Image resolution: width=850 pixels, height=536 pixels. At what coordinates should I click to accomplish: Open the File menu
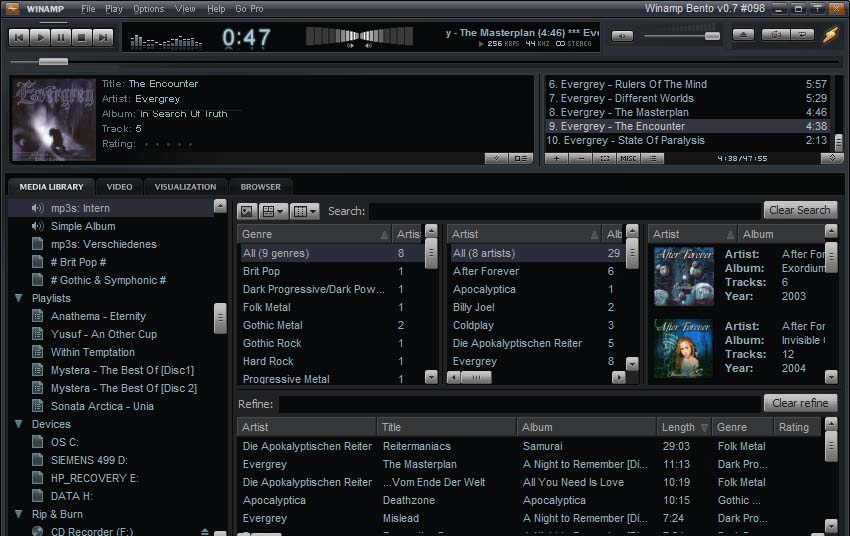pos(88,9)
